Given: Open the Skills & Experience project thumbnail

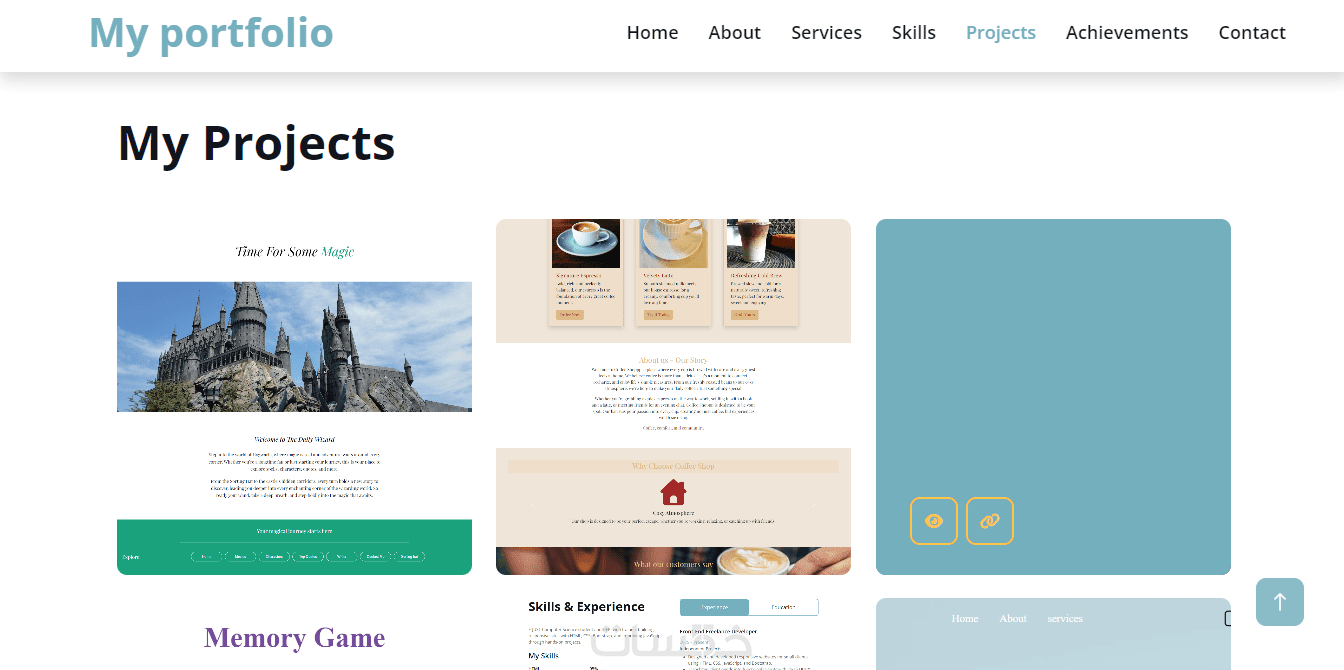Looking at the screenshot, I should 673,635.
